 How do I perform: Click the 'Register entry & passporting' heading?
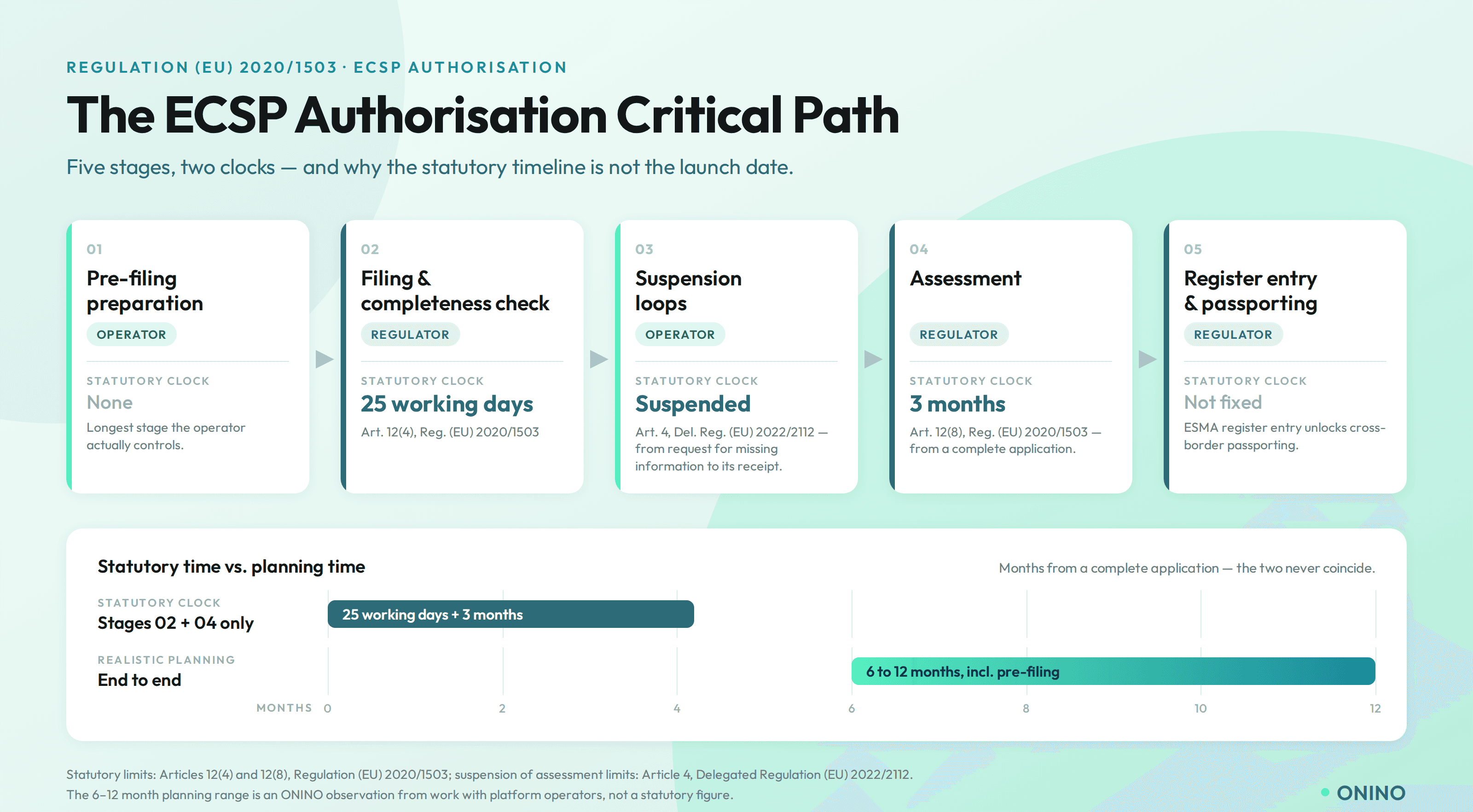(1251, 290)
